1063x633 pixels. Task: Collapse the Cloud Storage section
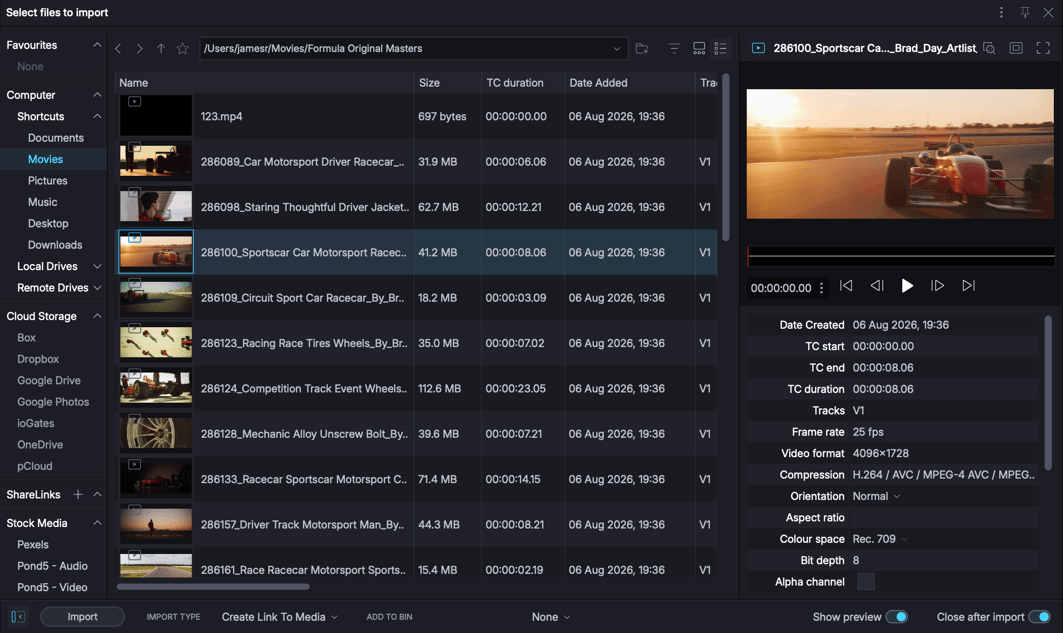[x=97, y=316]
